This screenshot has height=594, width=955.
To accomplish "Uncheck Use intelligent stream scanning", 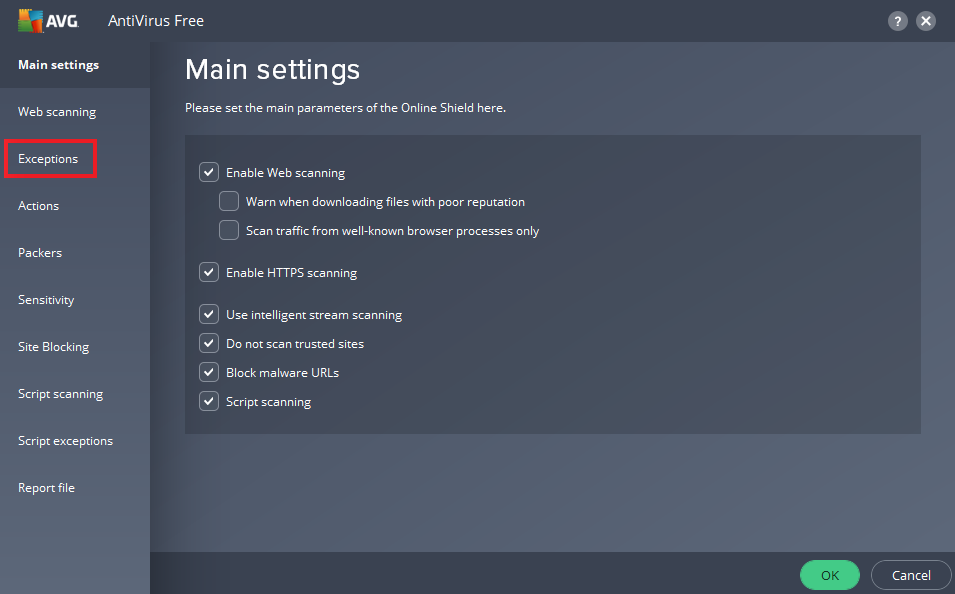I will point(209,314).
